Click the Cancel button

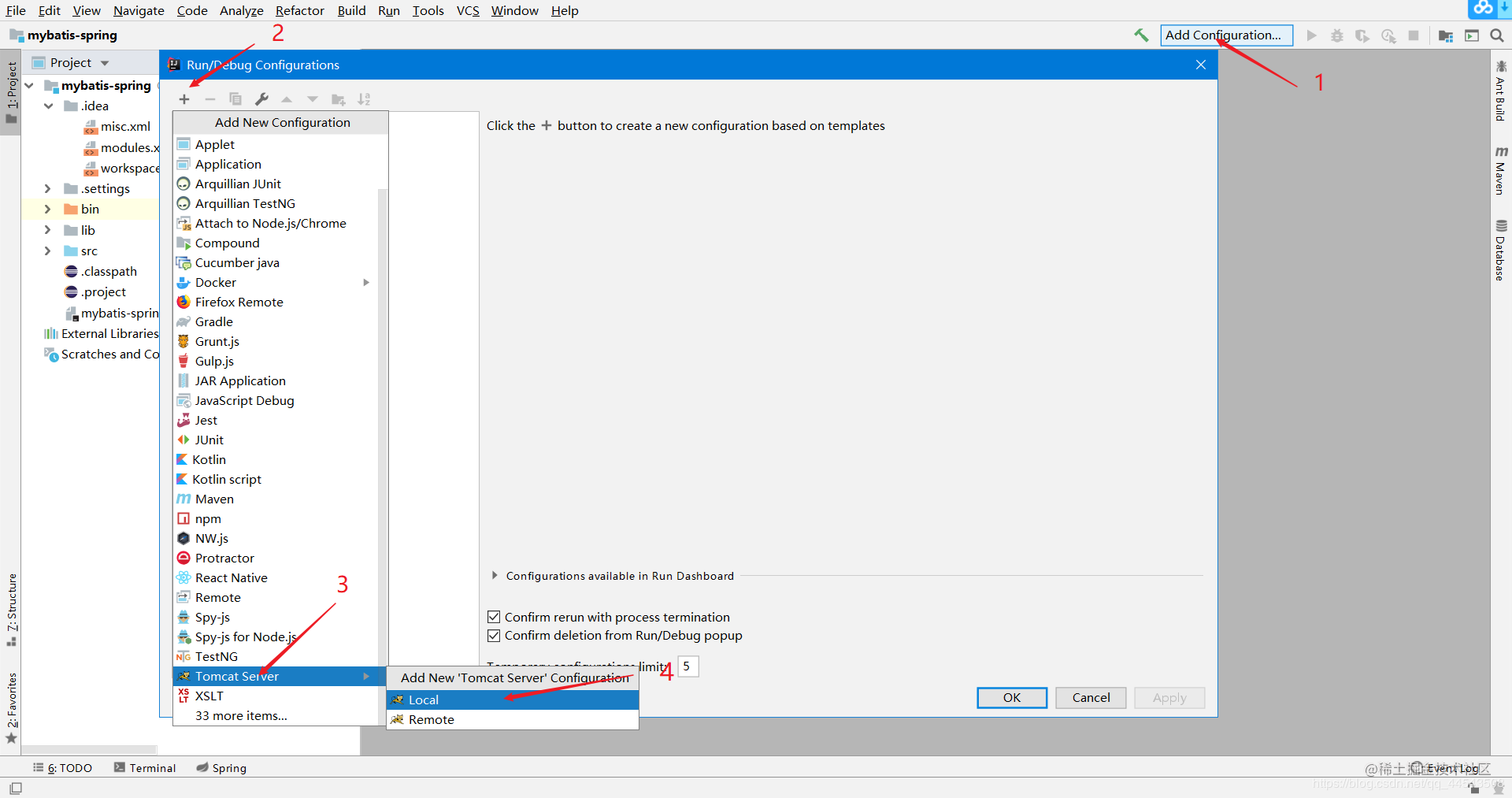click(1091, 698)
